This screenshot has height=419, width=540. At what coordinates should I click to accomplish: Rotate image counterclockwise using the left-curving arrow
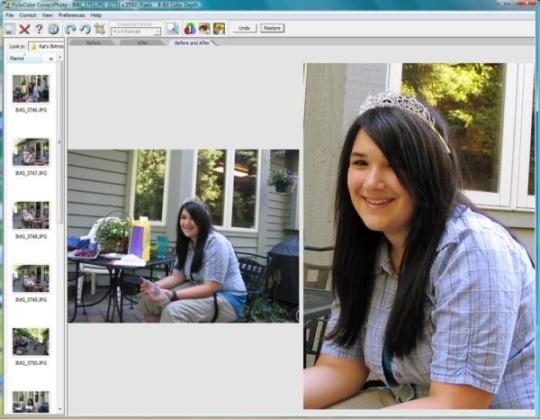[85, 29]
